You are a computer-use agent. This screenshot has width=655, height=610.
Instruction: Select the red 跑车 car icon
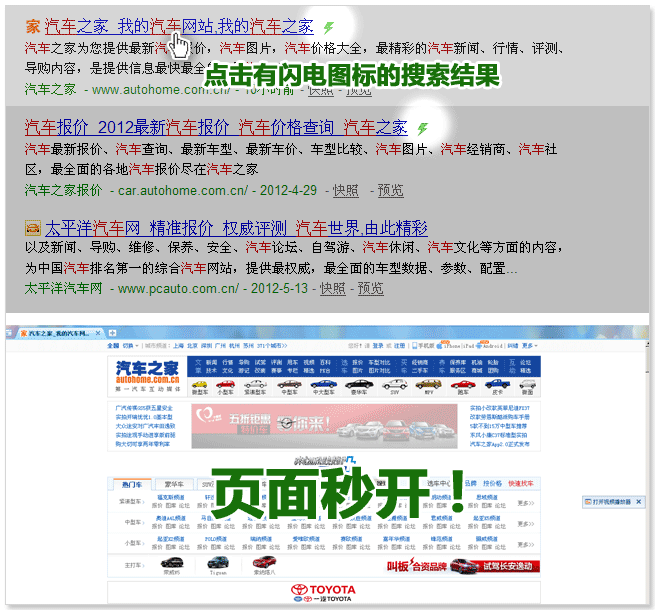[x=463, y=384]
